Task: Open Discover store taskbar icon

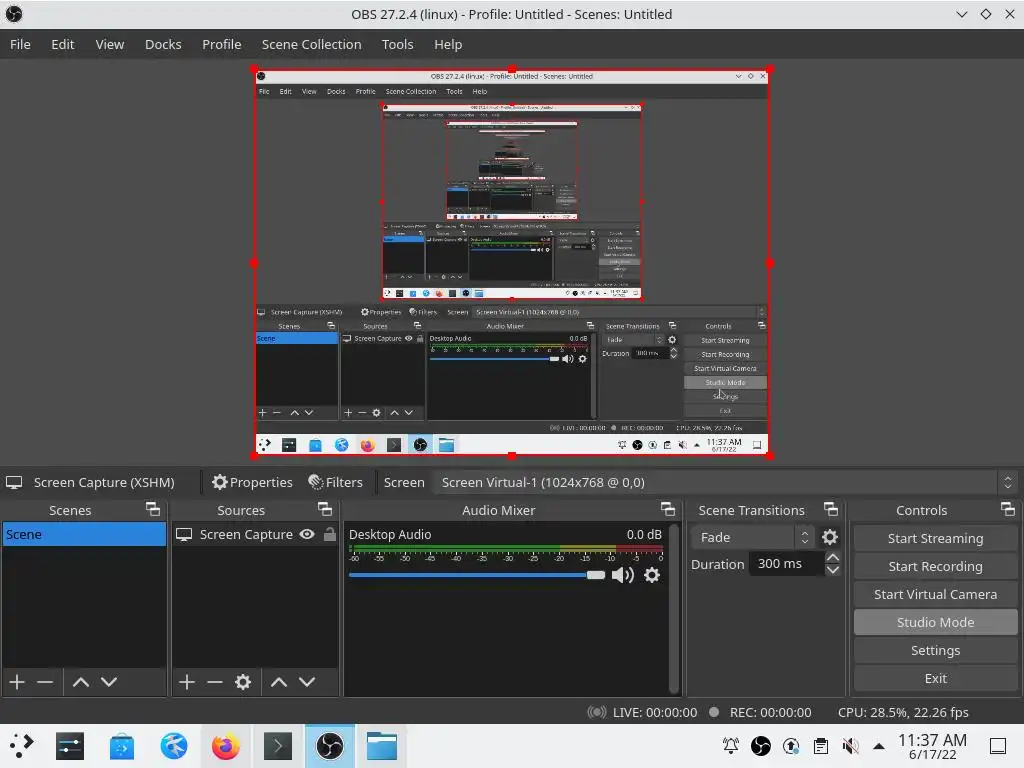Action: pyautogui.click(x=121, y=746)
